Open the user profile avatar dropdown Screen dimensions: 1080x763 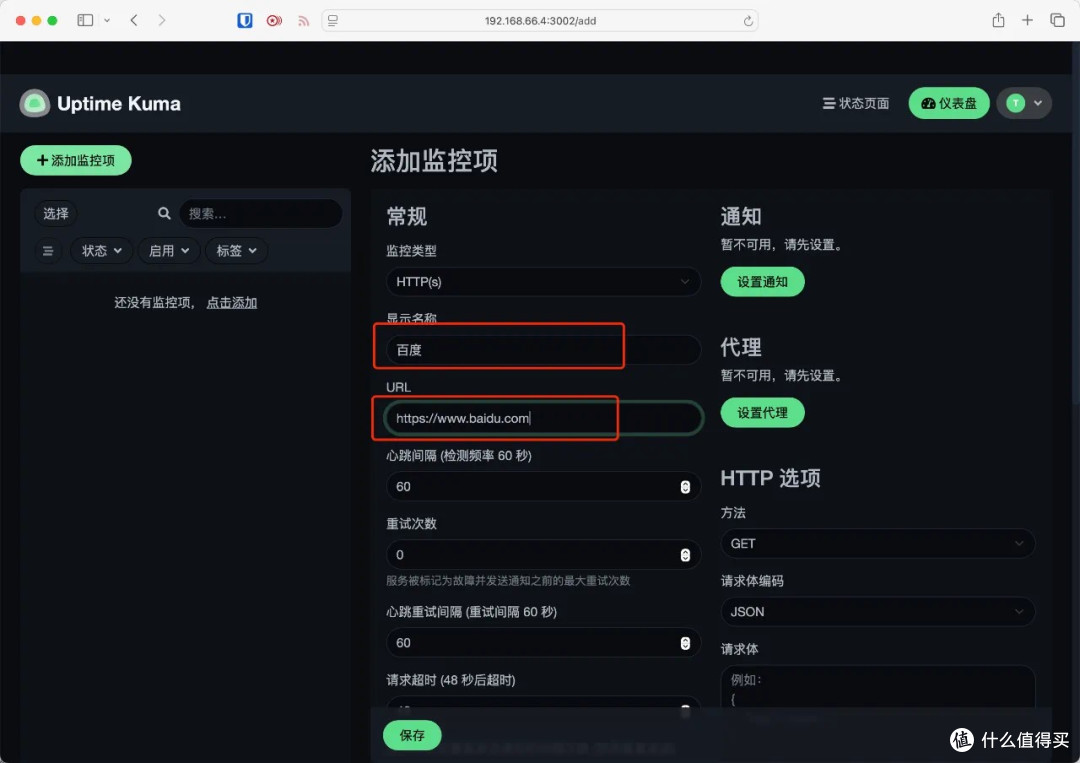coord(1024,103)
